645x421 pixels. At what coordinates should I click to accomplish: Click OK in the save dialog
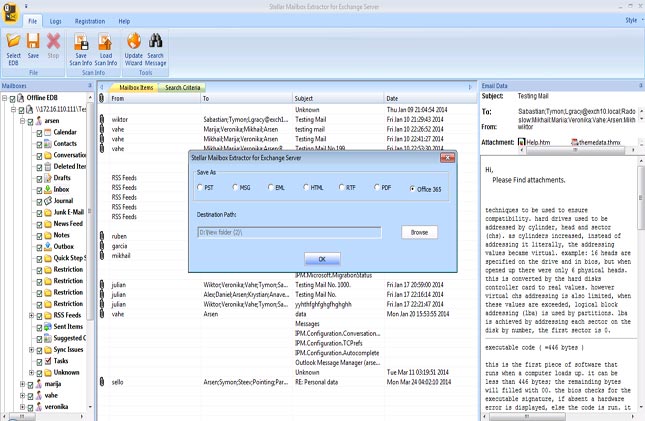pyautogui.click(x=322, y=259)
